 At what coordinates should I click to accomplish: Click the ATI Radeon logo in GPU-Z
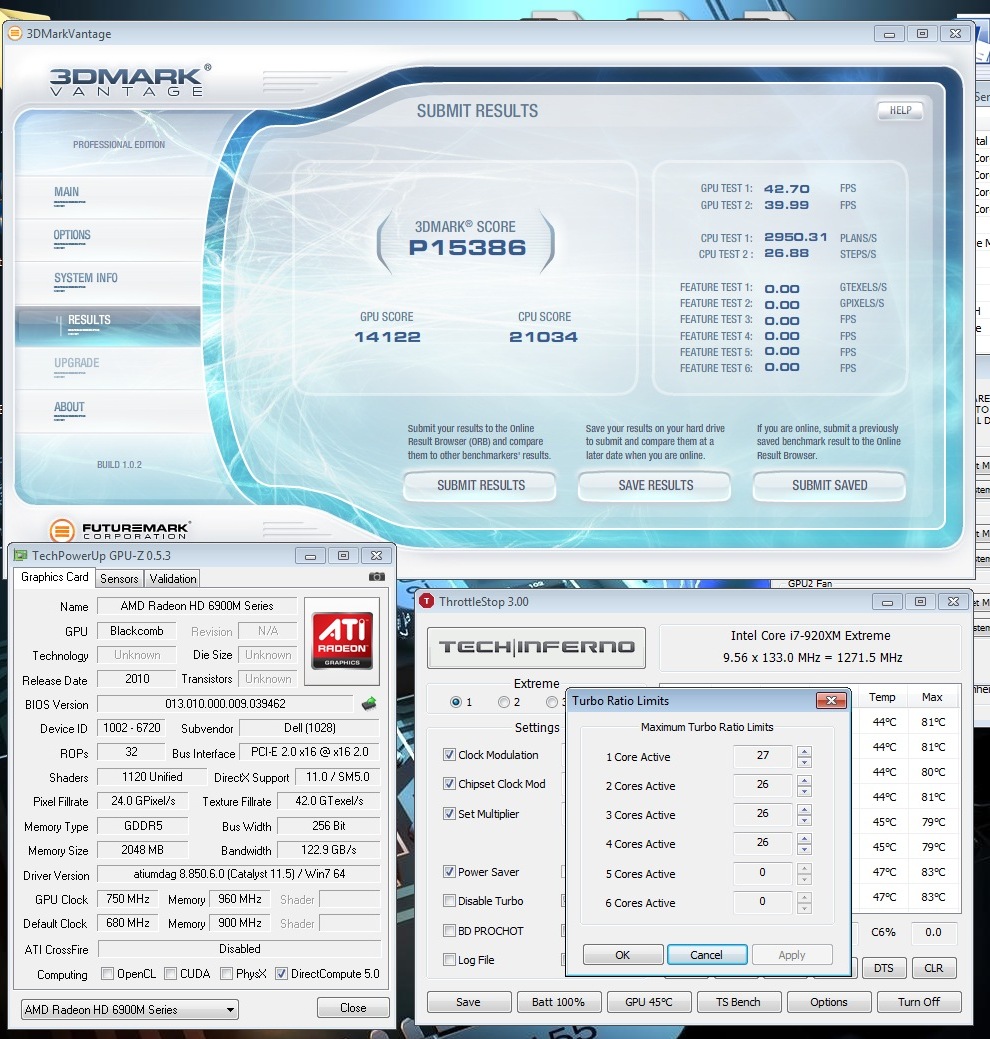(x=342, y=641)
